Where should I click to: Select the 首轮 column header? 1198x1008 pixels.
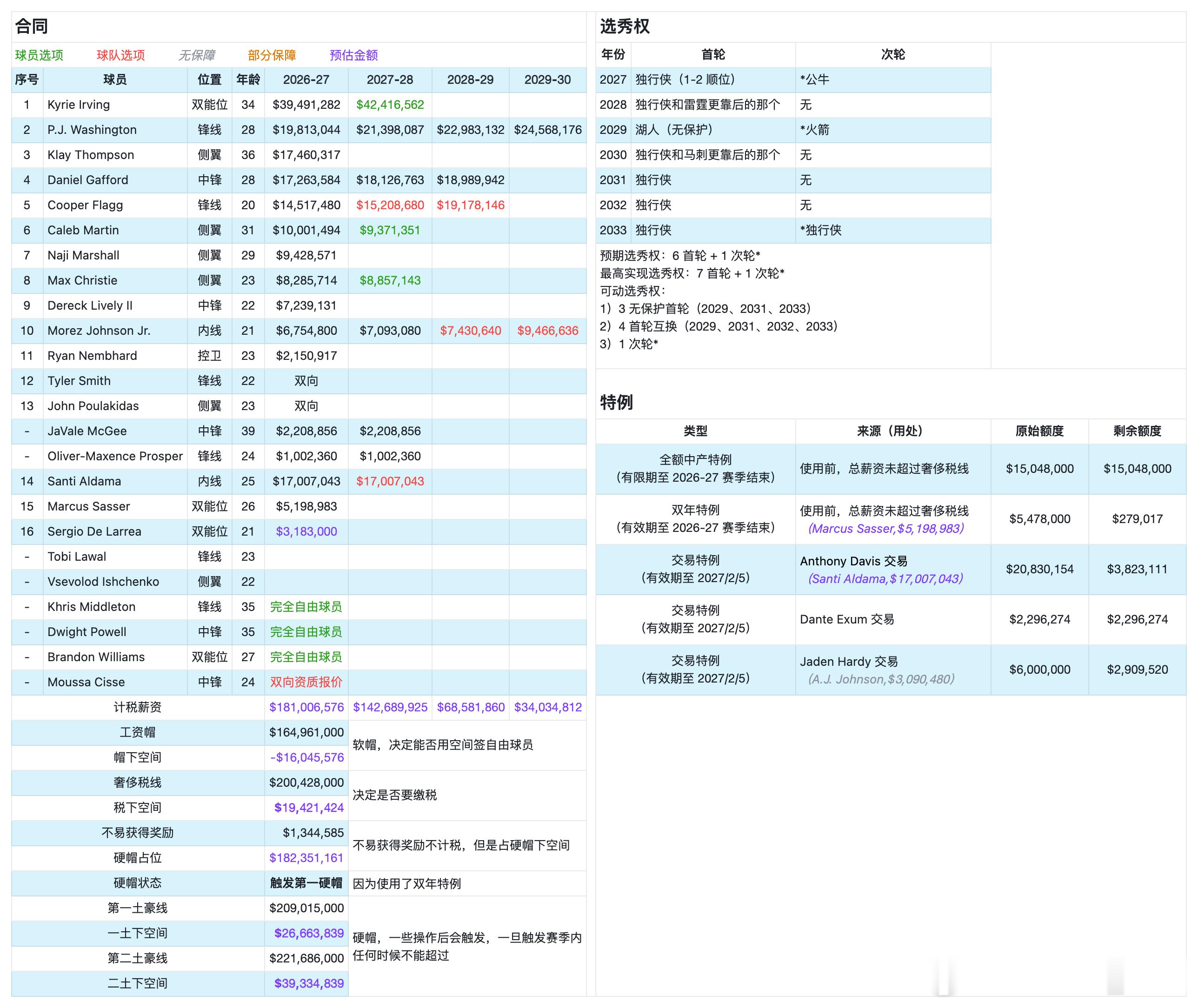tap(713, 55)
